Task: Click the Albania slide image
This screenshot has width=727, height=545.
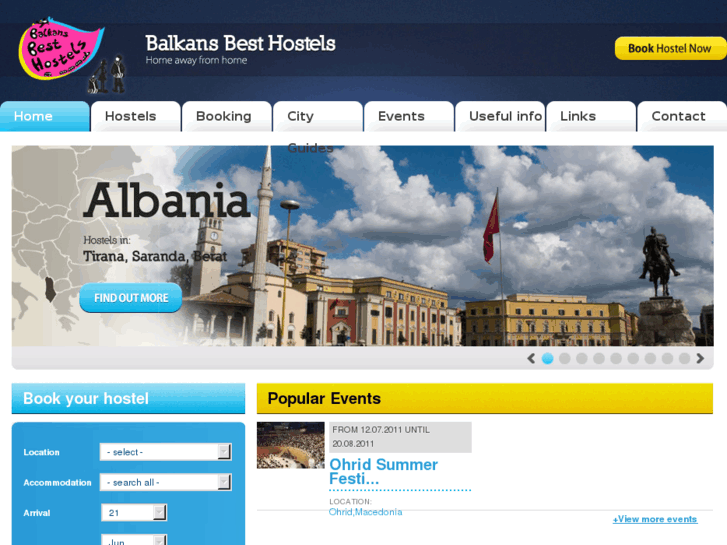Action: coord(363,246)
